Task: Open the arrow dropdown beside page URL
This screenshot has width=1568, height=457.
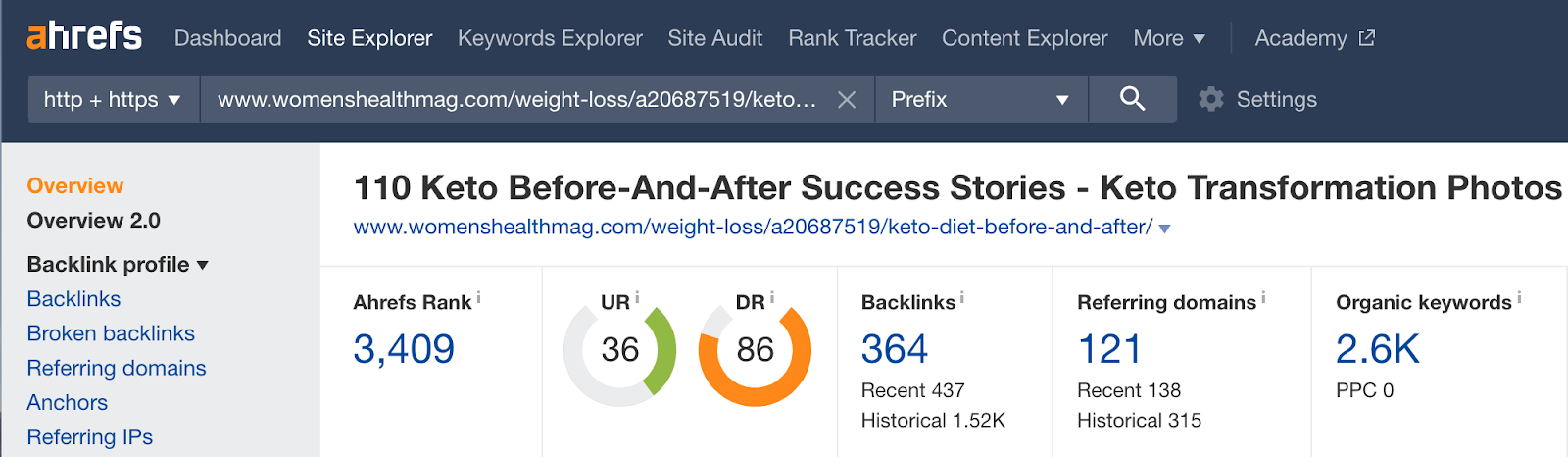Action: 1164,228
